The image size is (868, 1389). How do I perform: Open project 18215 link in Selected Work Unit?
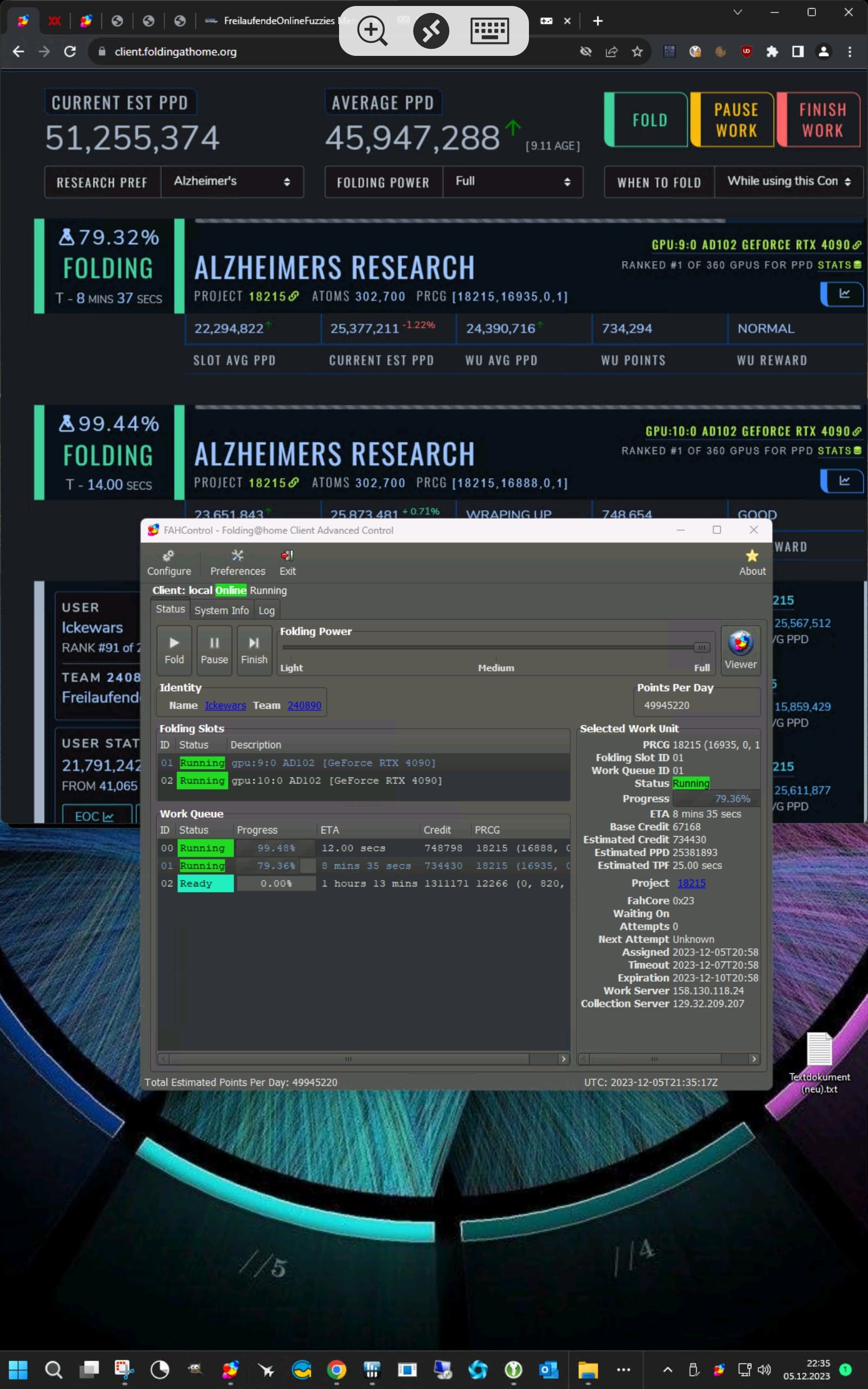click(691, 883)
